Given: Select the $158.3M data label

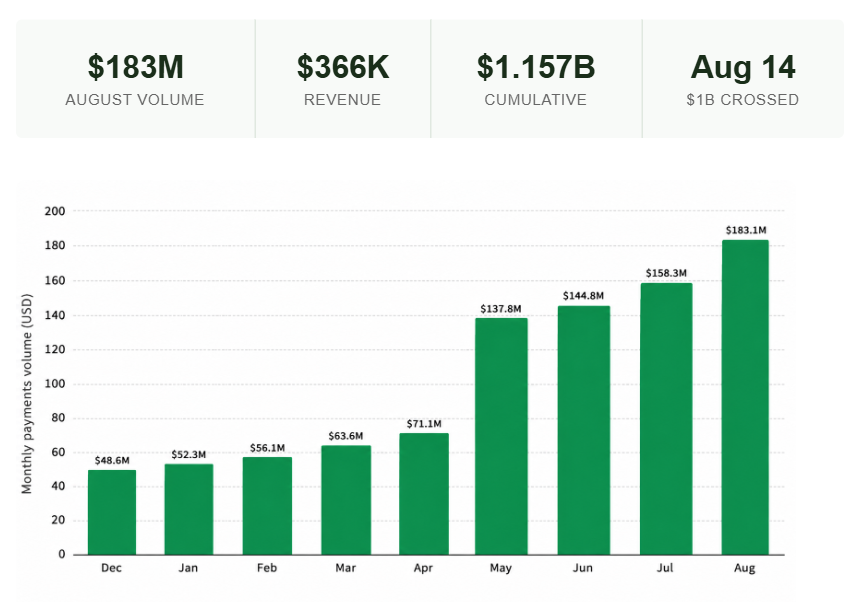Looking at the screenshot, I should tap(666, 273).
